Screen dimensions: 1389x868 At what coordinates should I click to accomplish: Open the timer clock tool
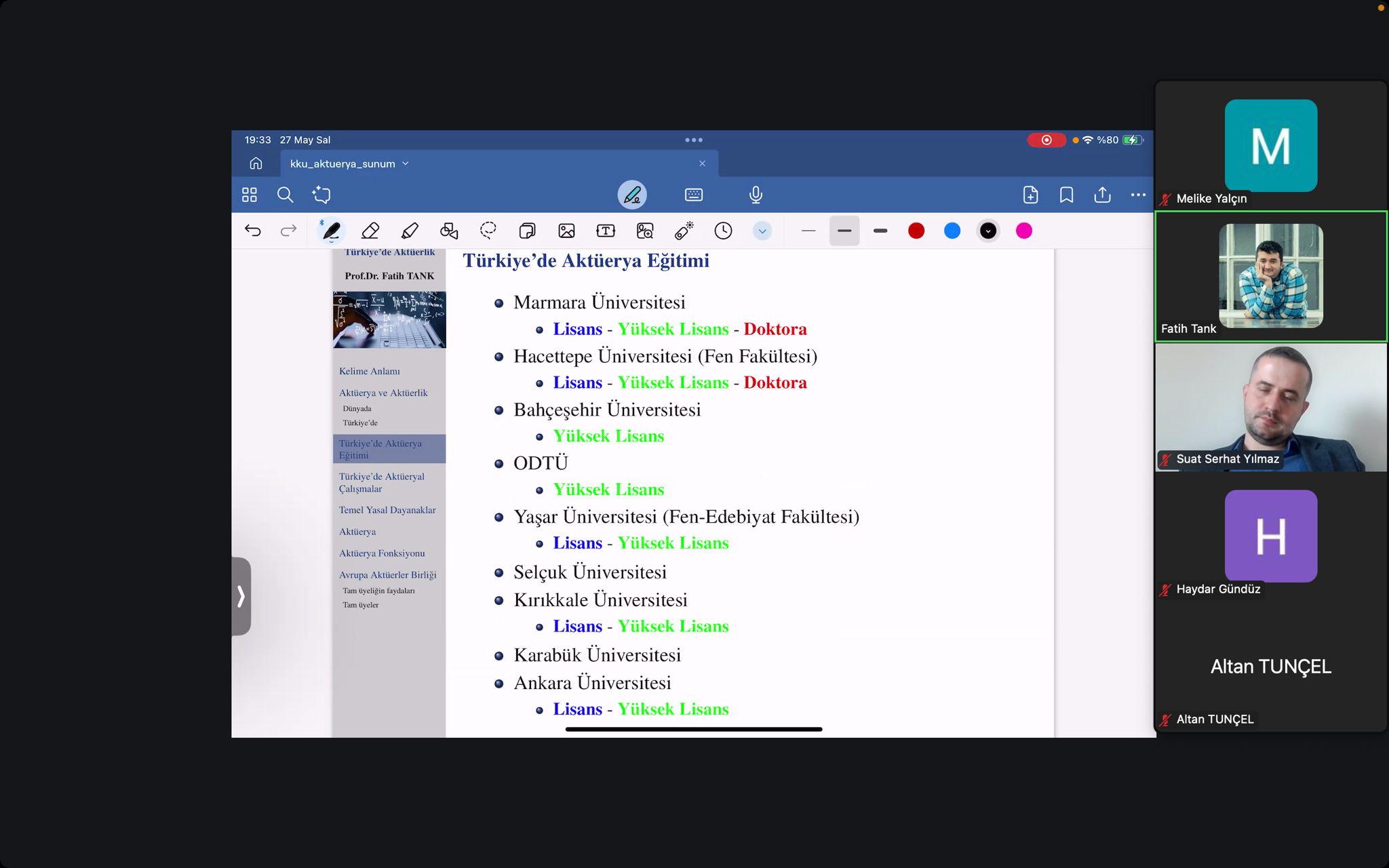(723, 231)
